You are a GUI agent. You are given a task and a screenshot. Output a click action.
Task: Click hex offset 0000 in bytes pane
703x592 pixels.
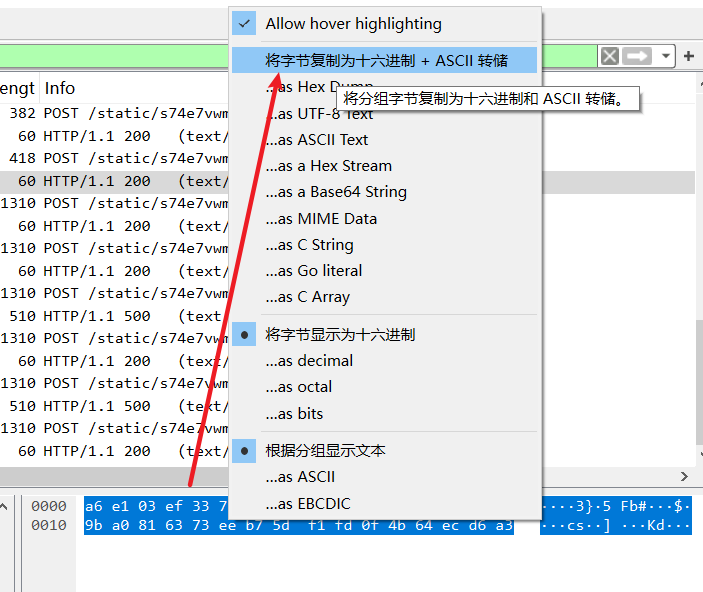tap(49, 506)
